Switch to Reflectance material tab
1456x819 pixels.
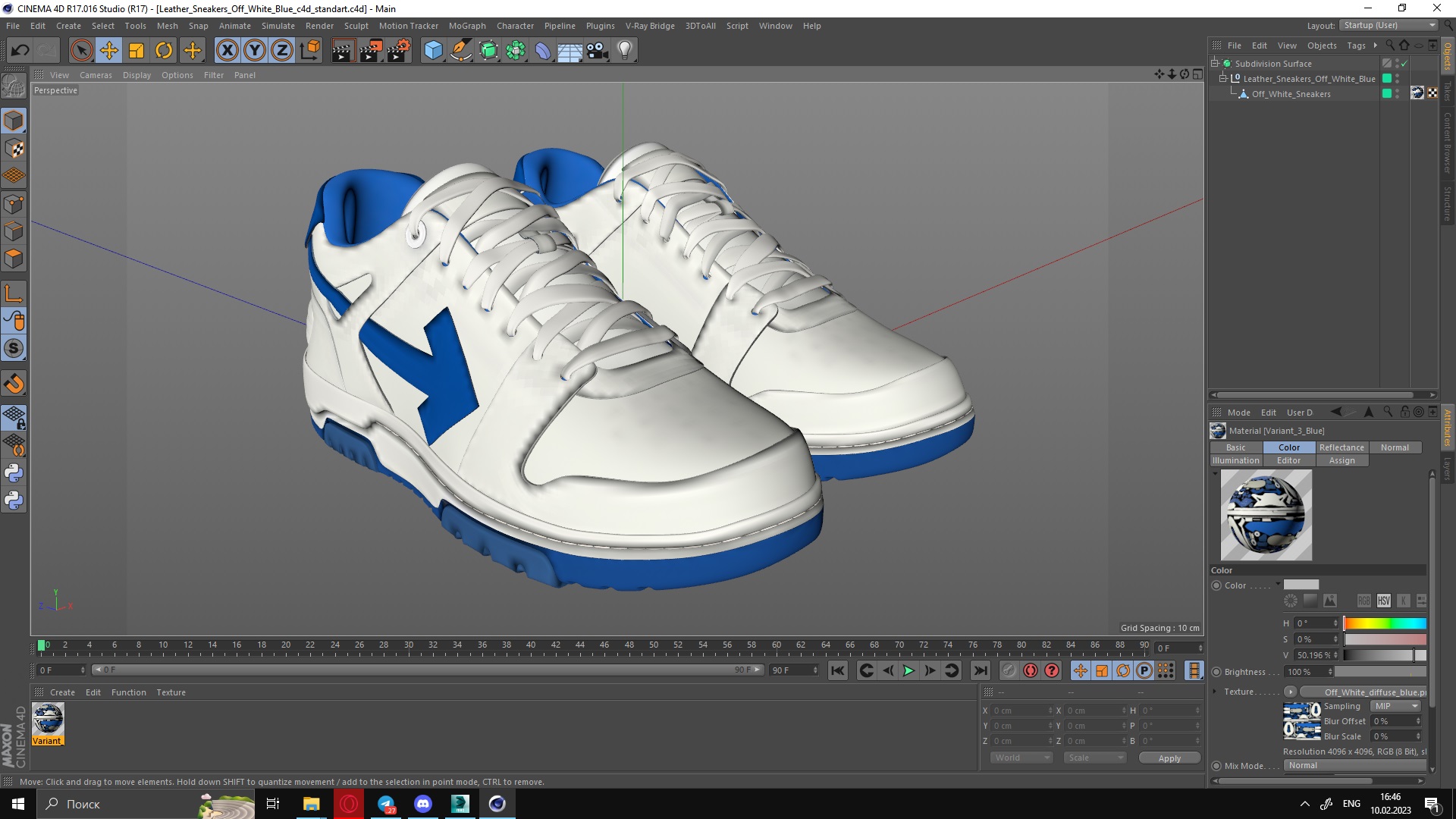pyautogui.click(x=1341, y=447)
